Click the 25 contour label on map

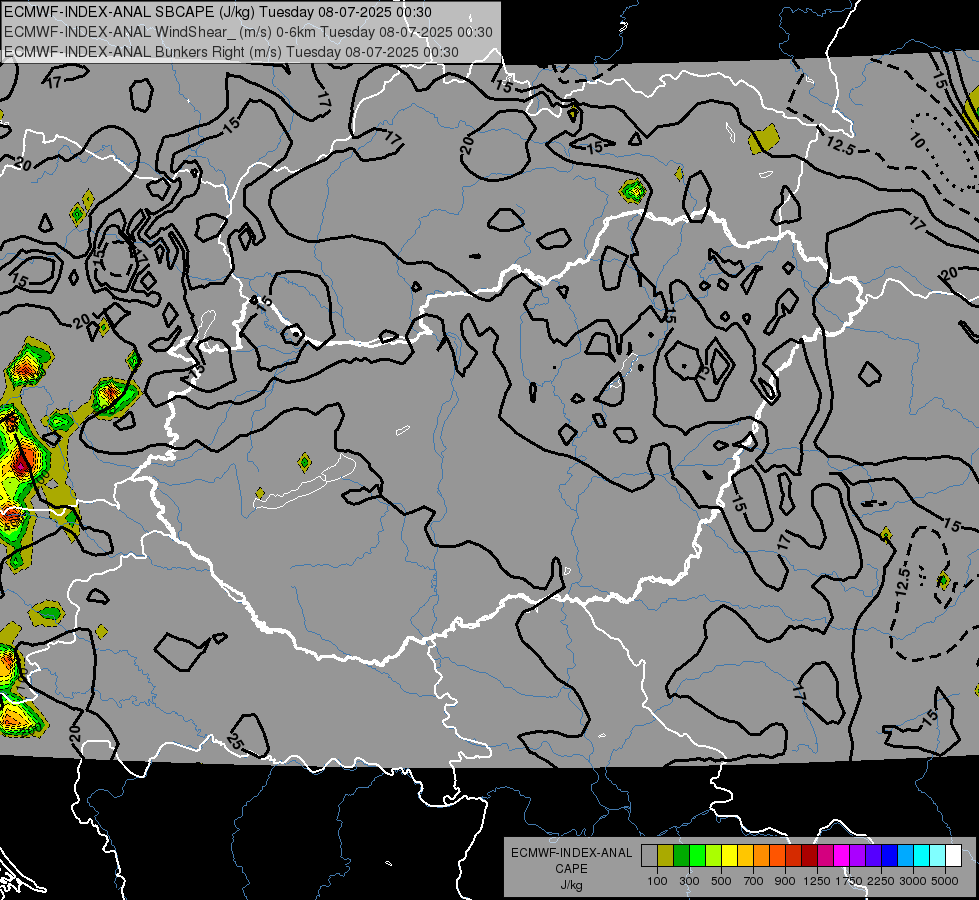tap(235, 743)
